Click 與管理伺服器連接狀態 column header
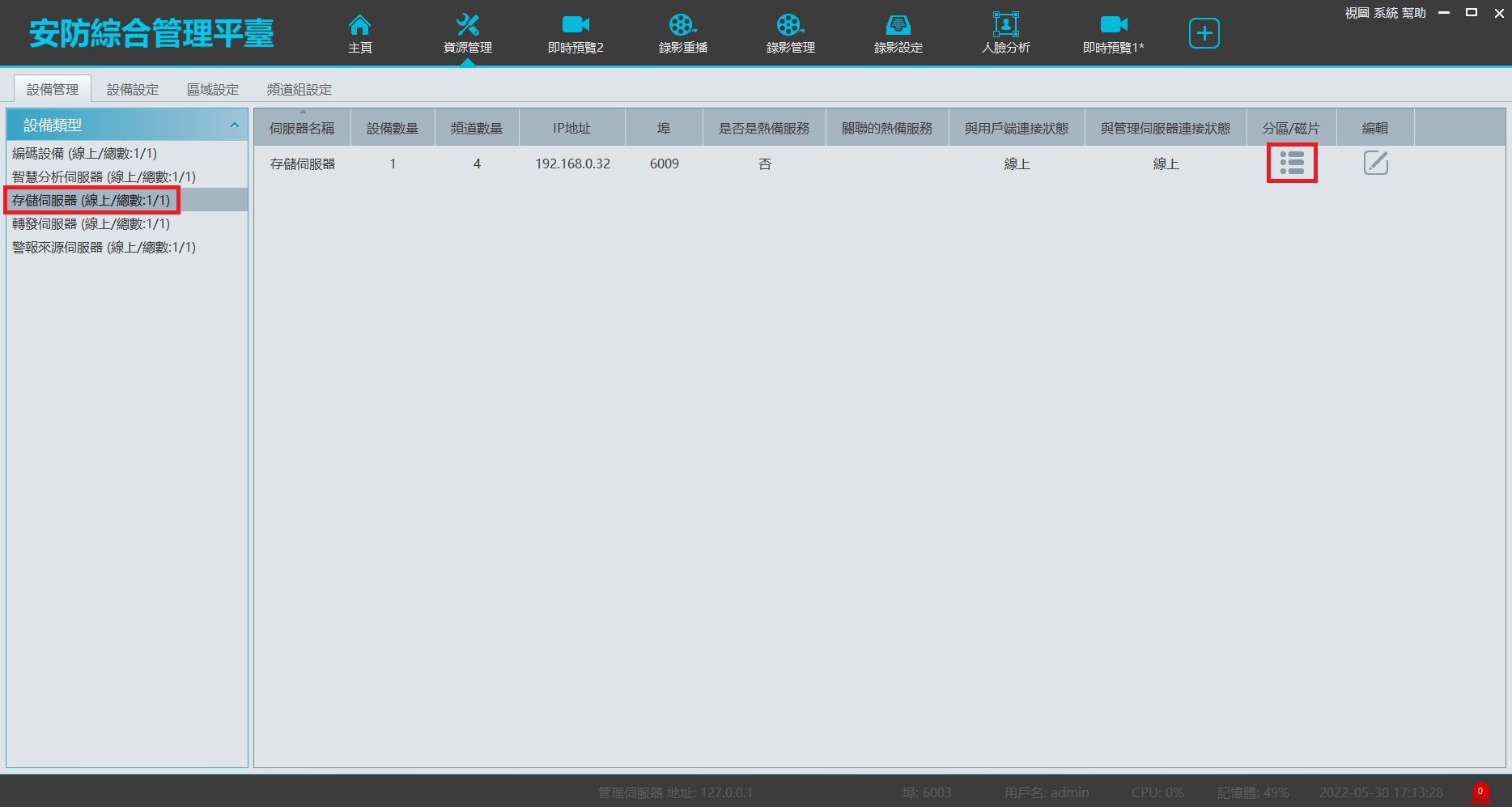1512x807 pixels. click(x=1166, y=128)
